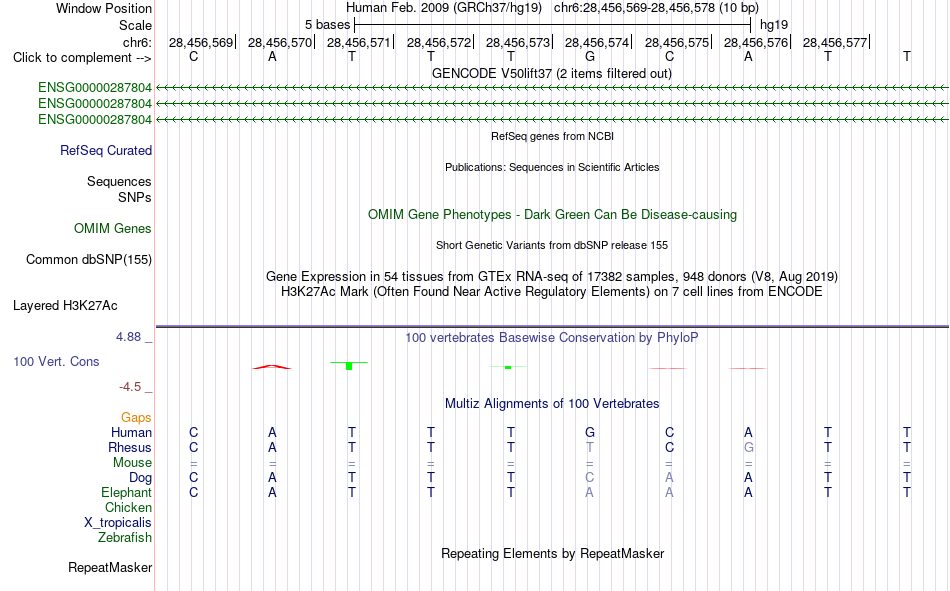The image size is (950, 591).
Task: Click 'Multiz Alignments of 100 Vertebrates' title
Action: click(552, 404)
